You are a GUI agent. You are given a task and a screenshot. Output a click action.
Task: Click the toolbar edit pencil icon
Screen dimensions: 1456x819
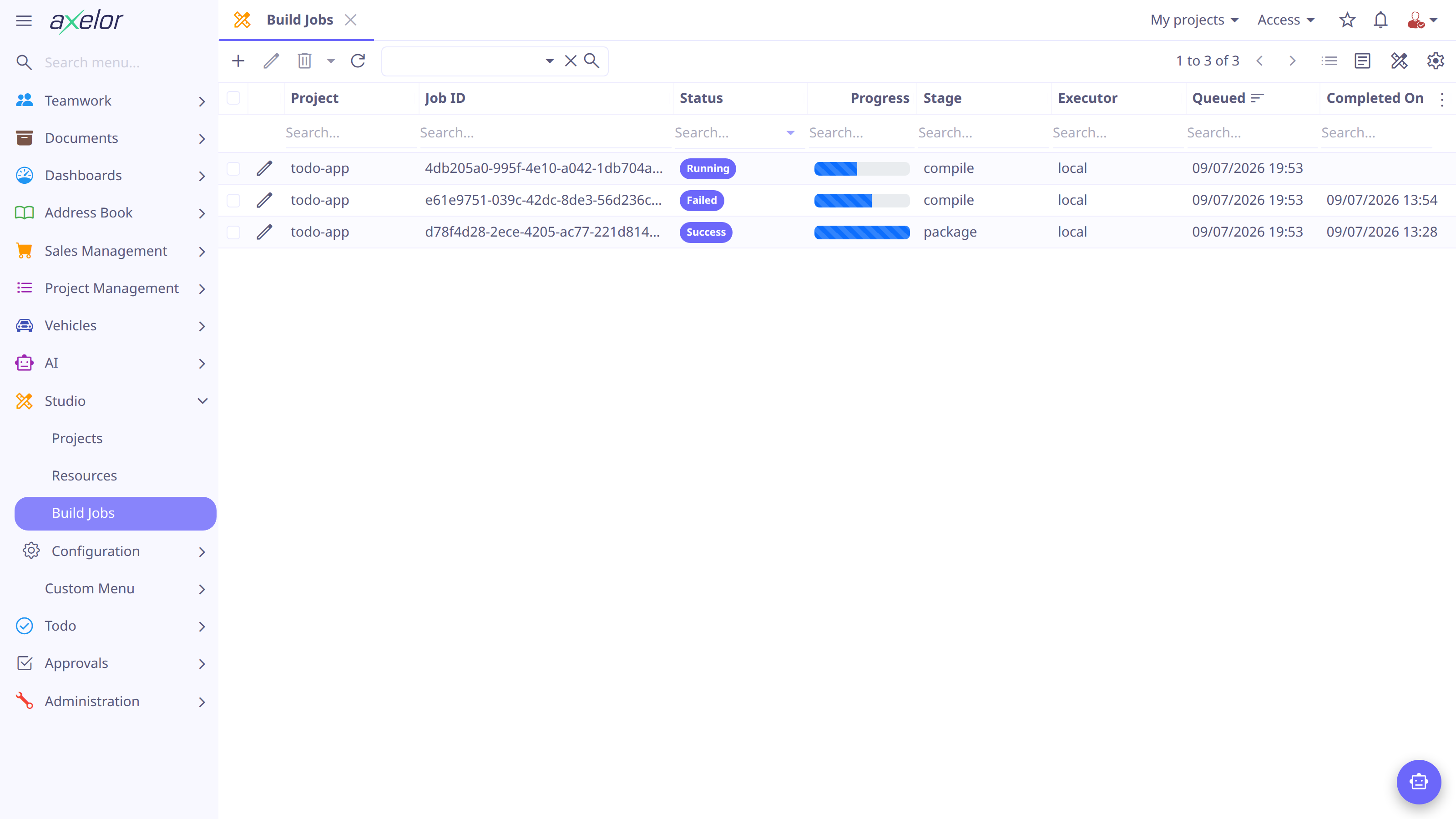pyautogui.click(x=271, y=61)
